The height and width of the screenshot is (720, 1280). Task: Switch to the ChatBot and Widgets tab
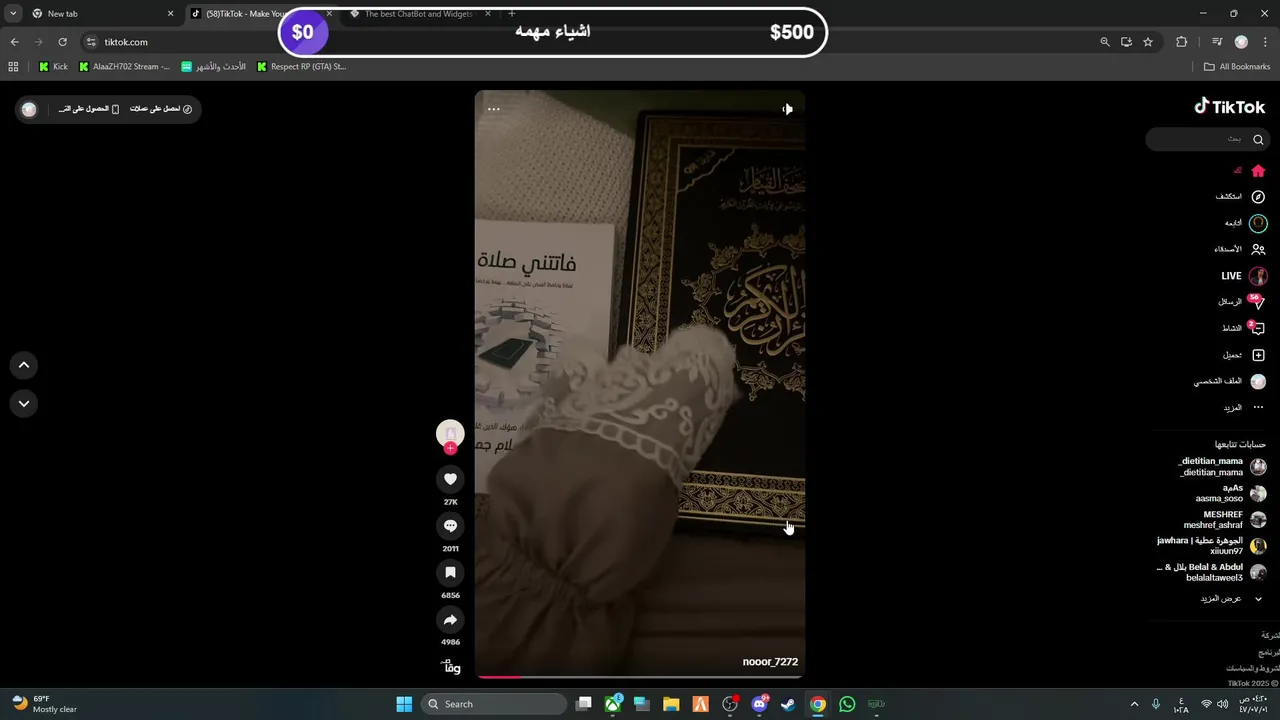pos(420,14)
